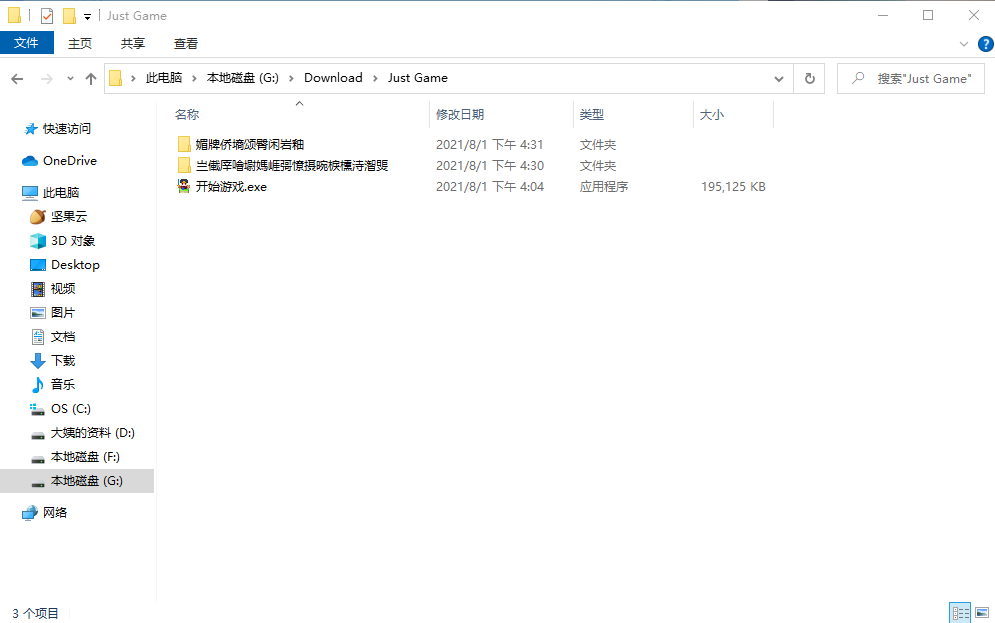
Task: Open the recent locations dropdown arrow
Action: [x=70, y=79]
